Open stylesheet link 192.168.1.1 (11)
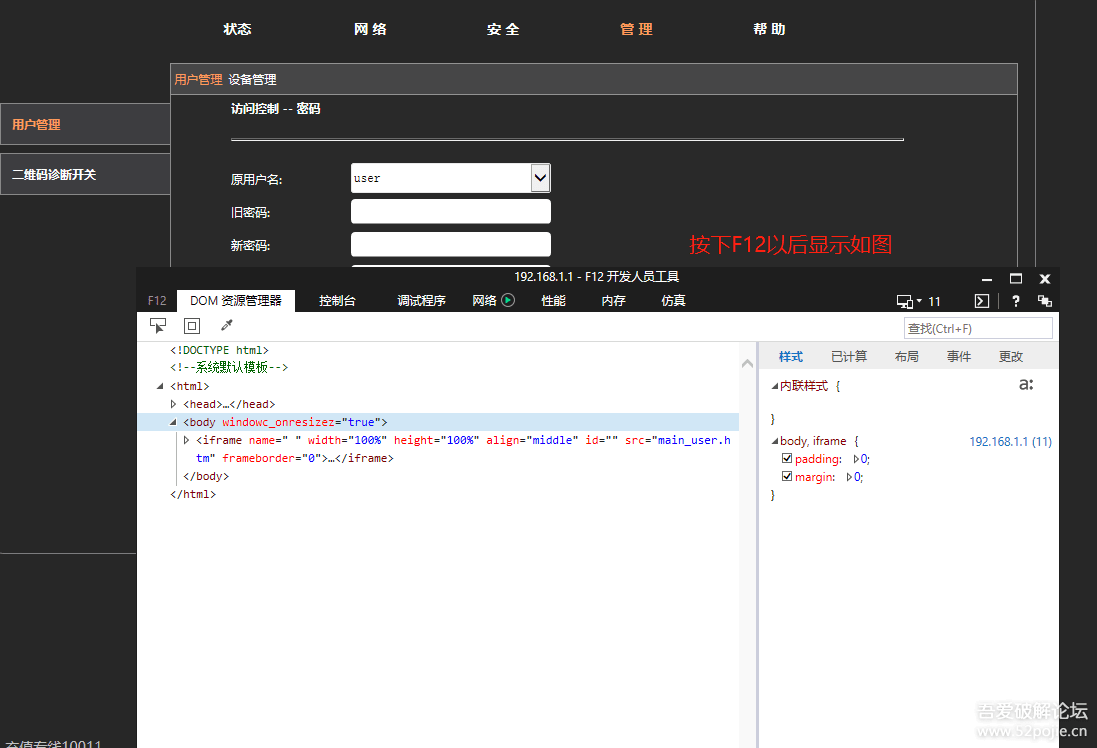Viewport: 1097px width, 748px height. [1010, 442]
